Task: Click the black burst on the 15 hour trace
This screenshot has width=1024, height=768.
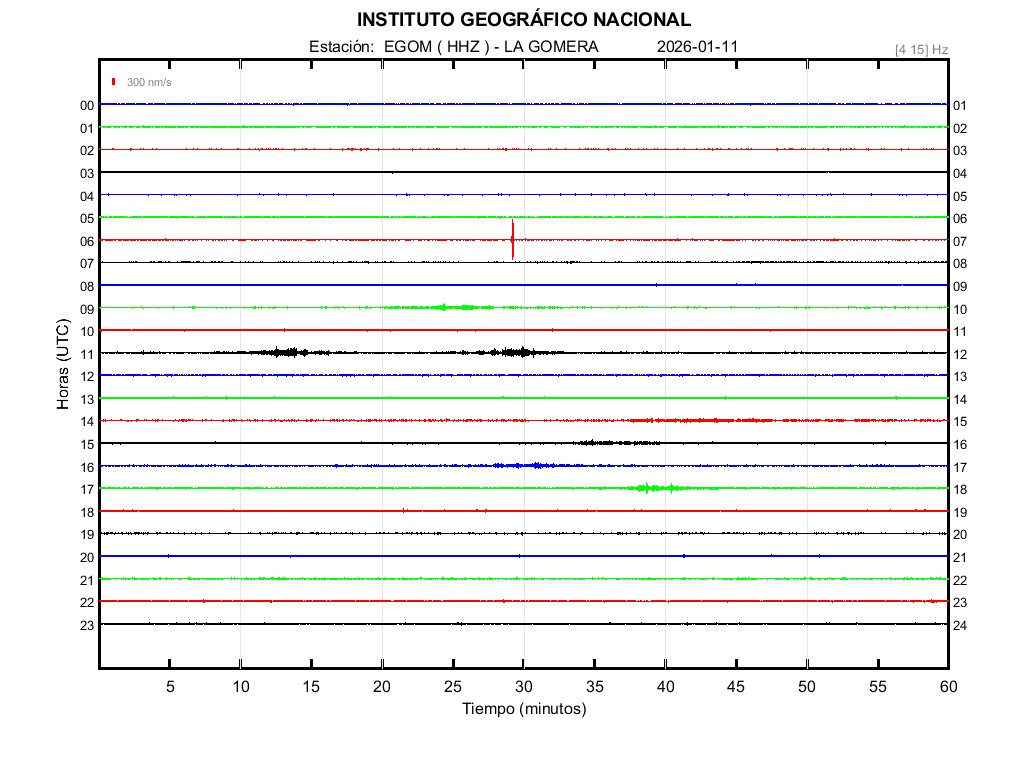Action: click(x=615, y=442)
